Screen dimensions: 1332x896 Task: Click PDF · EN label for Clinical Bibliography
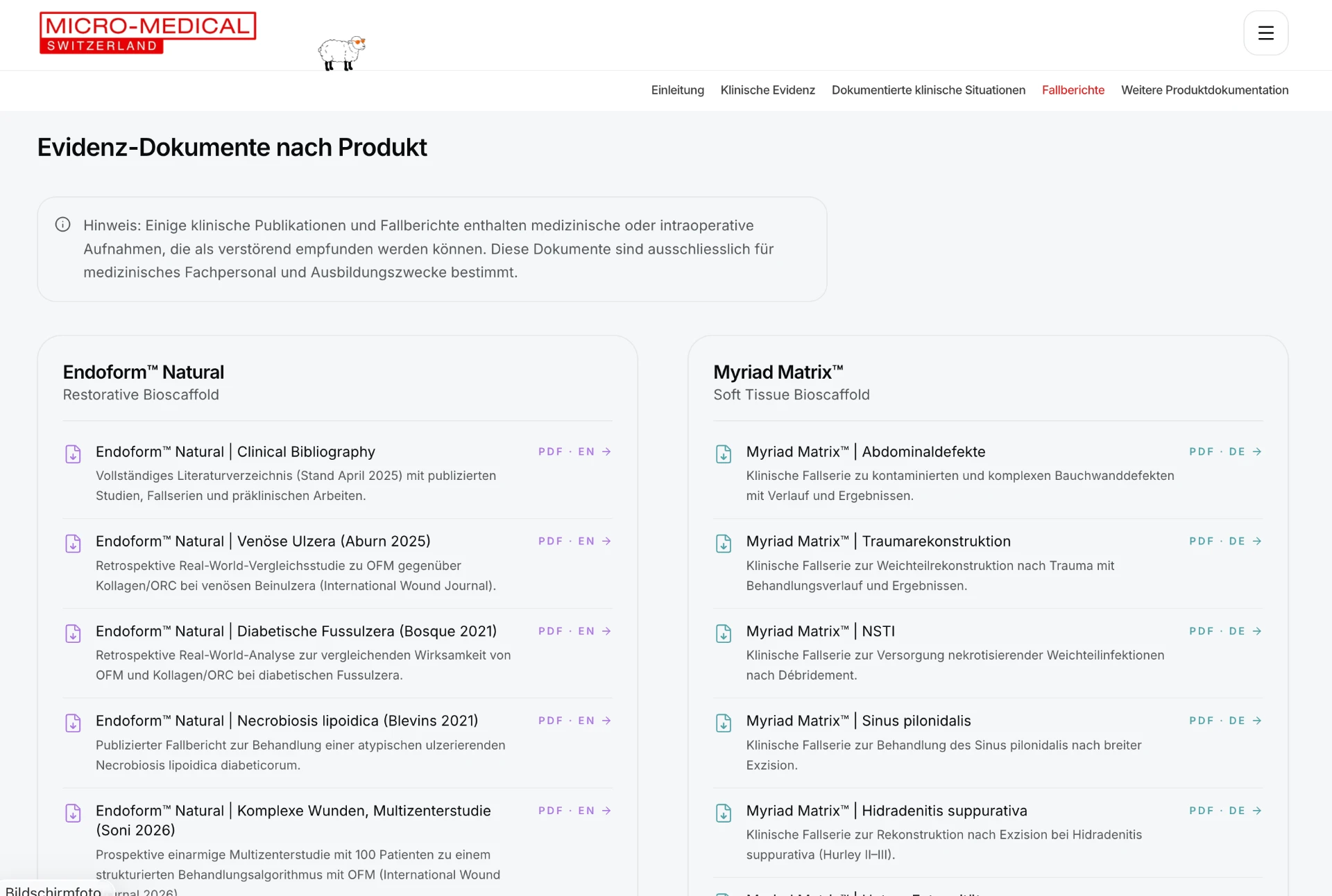click(566, 451)
